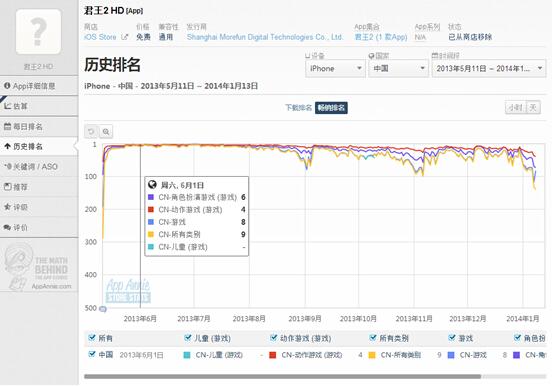The width and height of the screenshot is (552, 386).
Task: Switch chart granularity to 天
Action: point(533,107)
